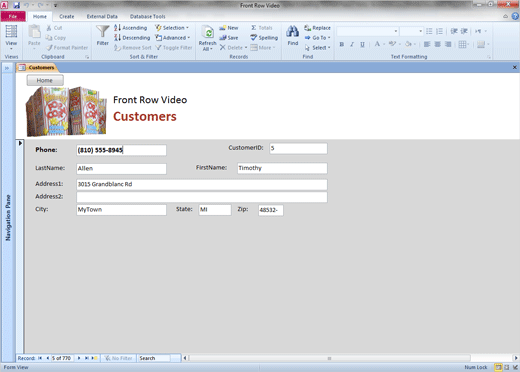Click the numbered list icon
Screen dimensions: 520x372
pos(439,31)
